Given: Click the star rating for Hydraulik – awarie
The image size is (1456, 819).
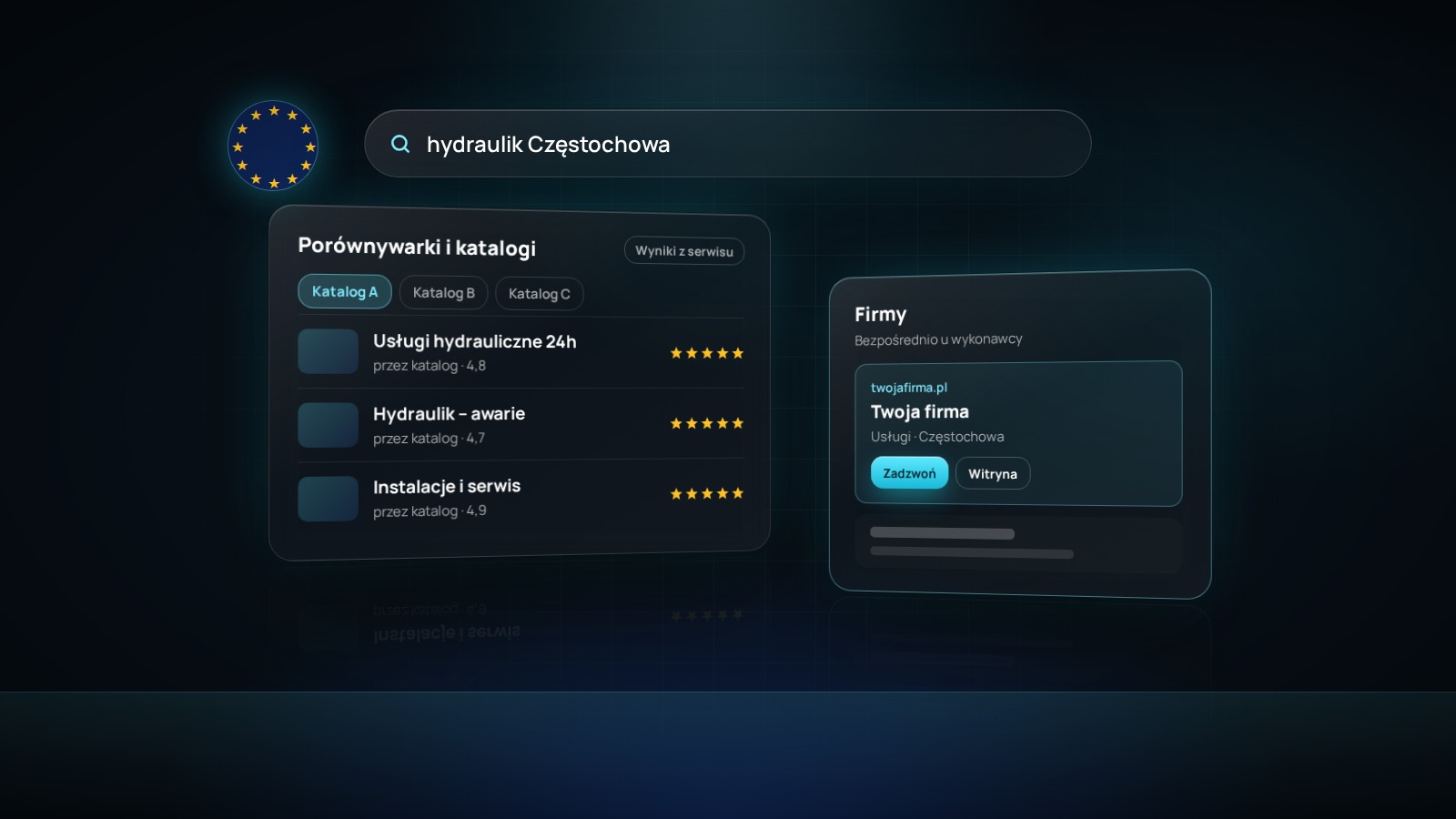Looking at the screenshot, I should pyautogui.click(x=707, y=423).
